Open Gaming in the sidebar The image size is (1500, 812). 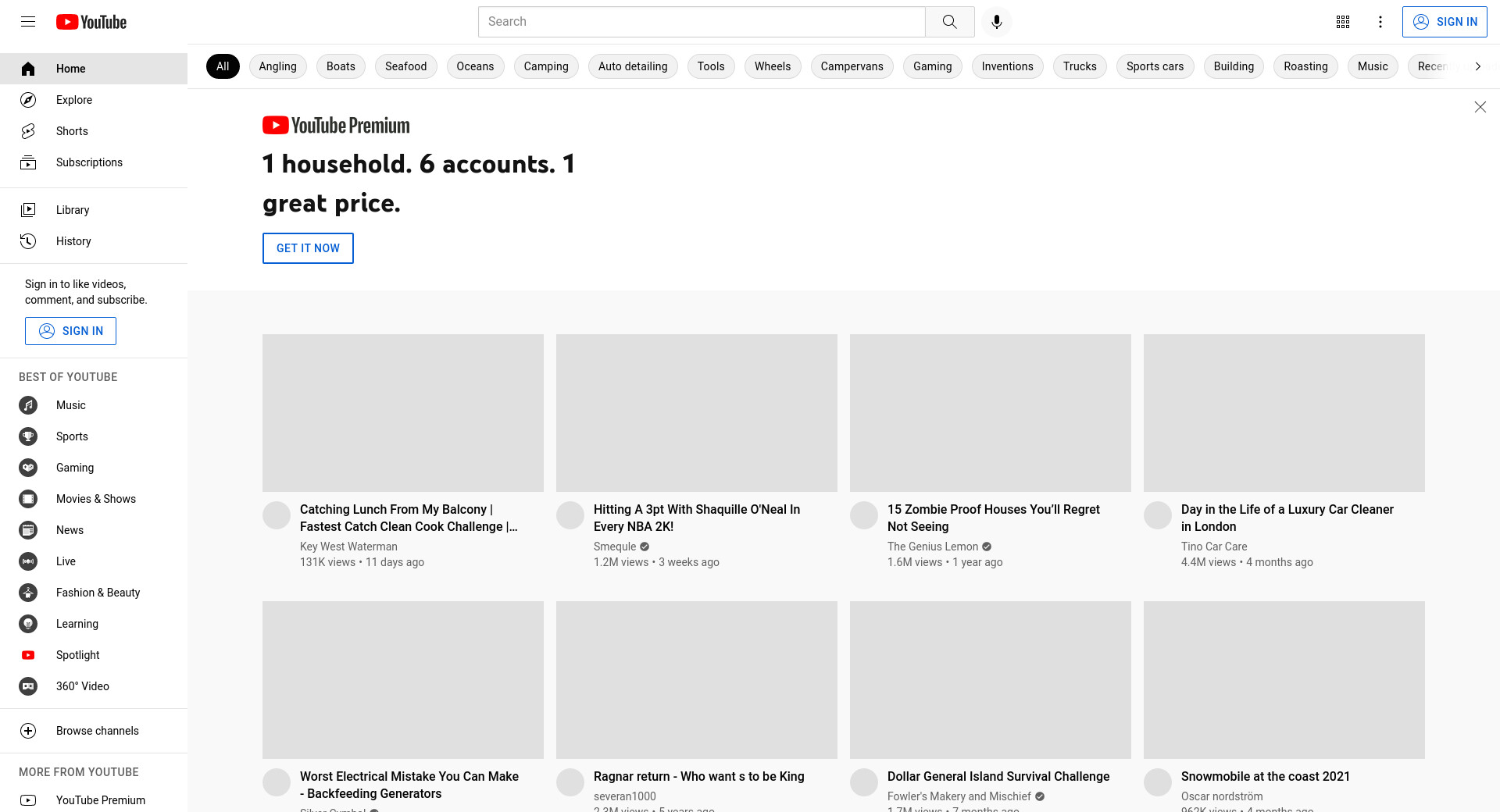point(94,468)
